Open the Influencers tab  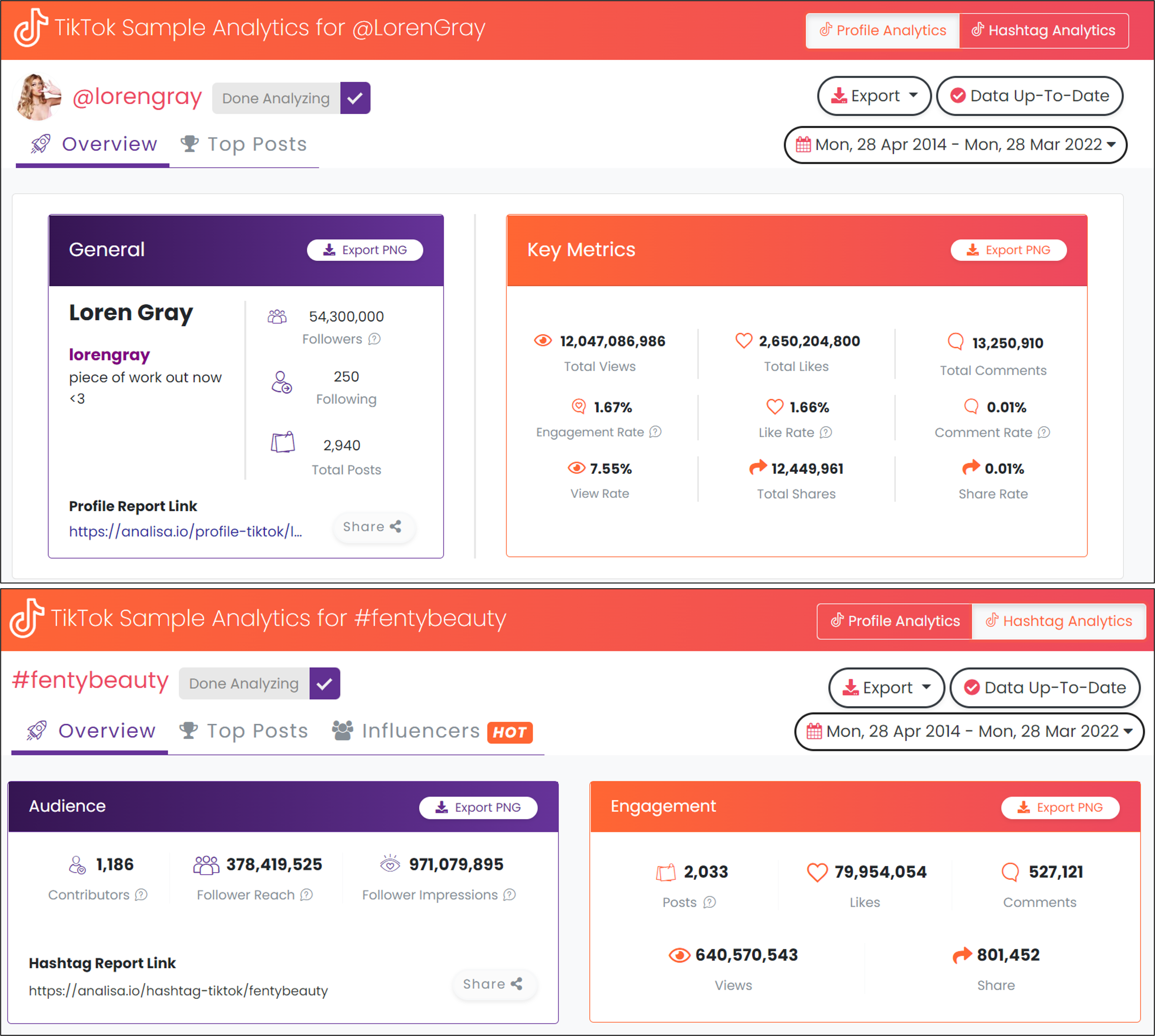tap(420, 731)
